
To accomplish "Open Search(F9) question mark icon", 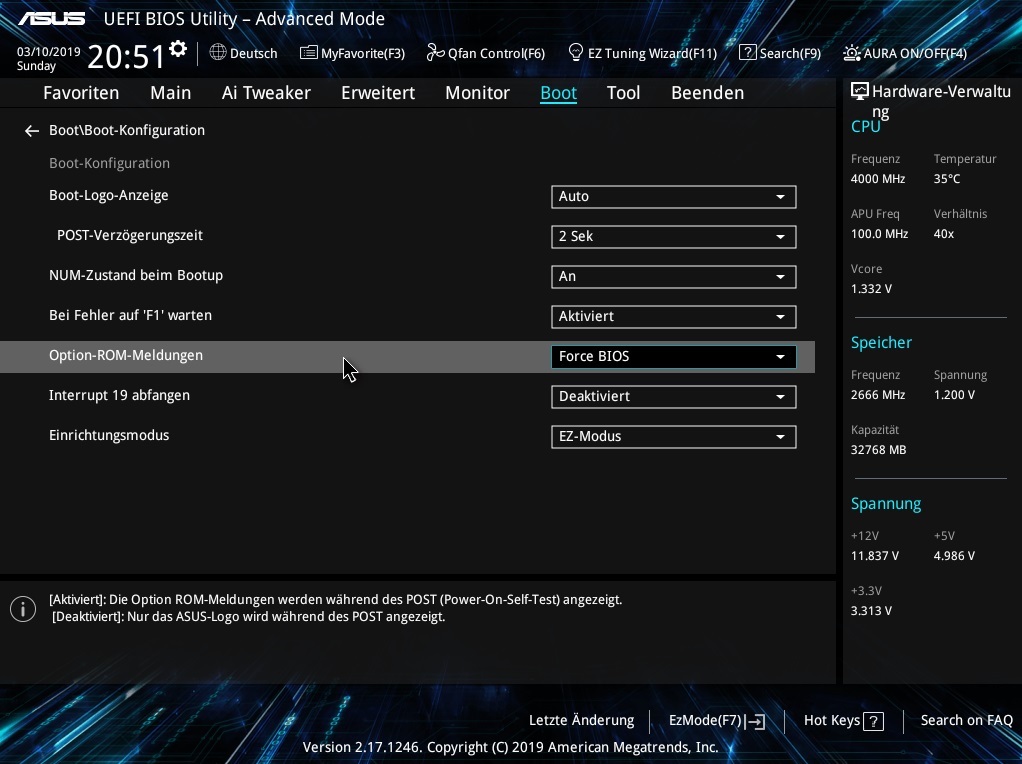I will (x=747, y=52).
